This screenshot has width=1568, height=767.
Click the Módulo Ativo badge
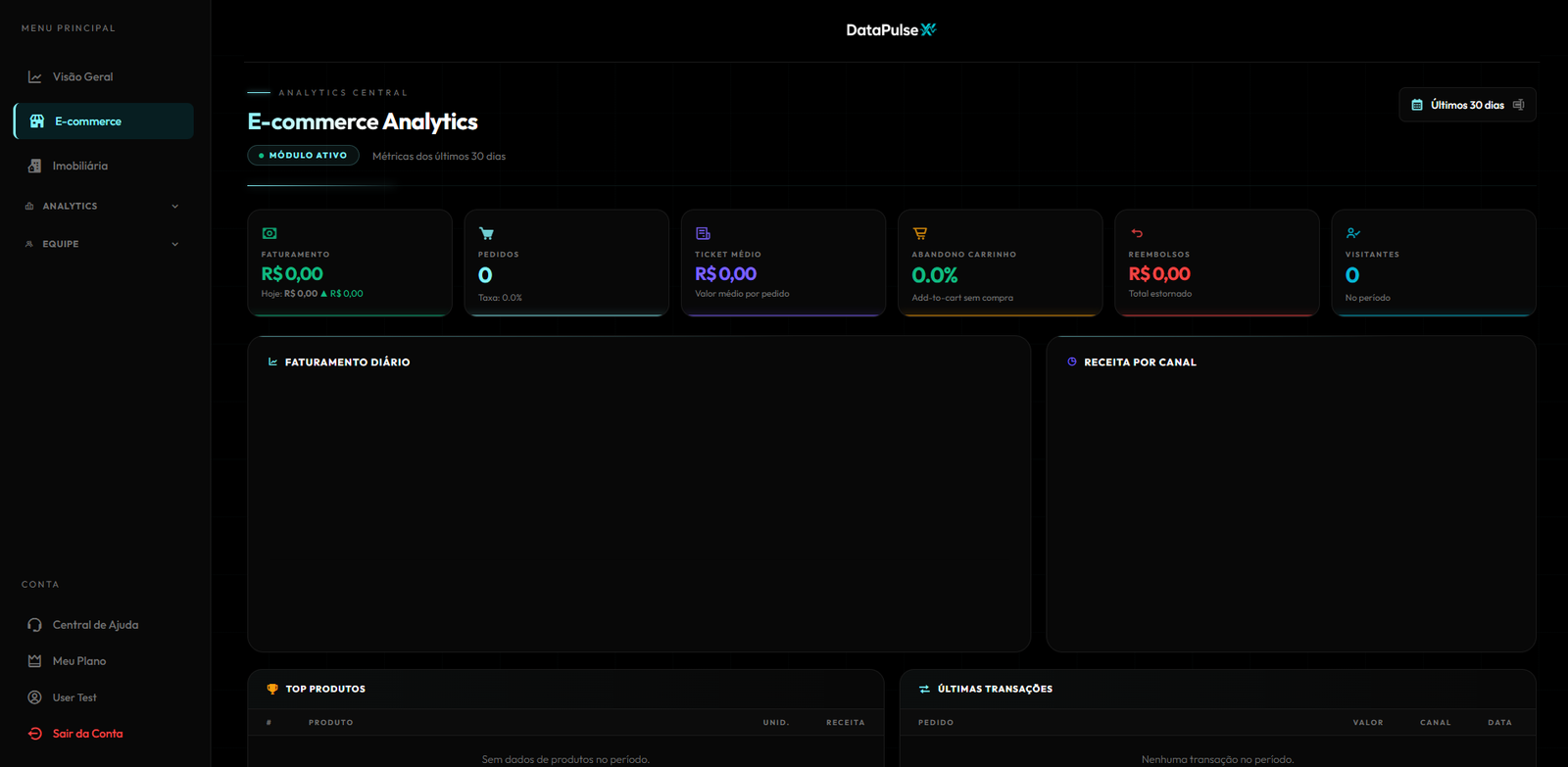303,155
